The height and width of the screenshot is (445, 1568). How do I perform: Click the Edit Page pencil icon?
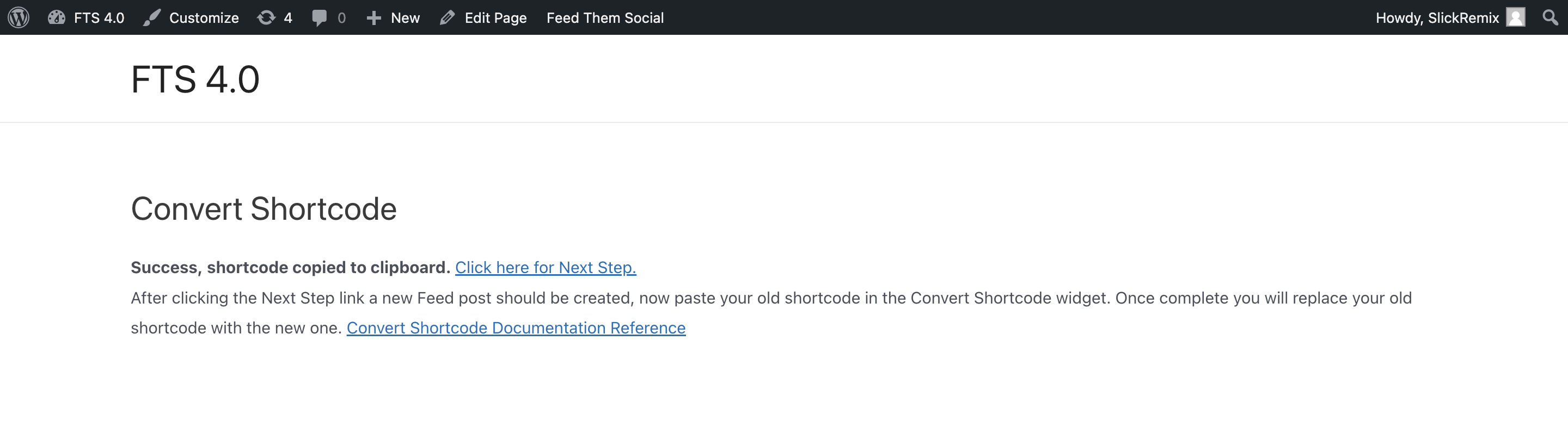pyautogui.click(x=448, y=17)
